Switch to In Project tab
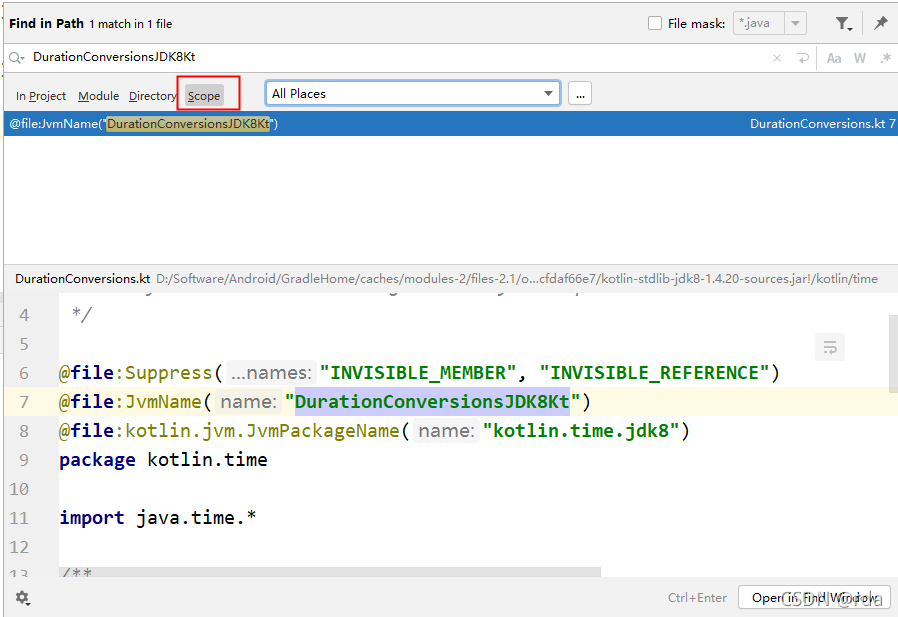 41,96
